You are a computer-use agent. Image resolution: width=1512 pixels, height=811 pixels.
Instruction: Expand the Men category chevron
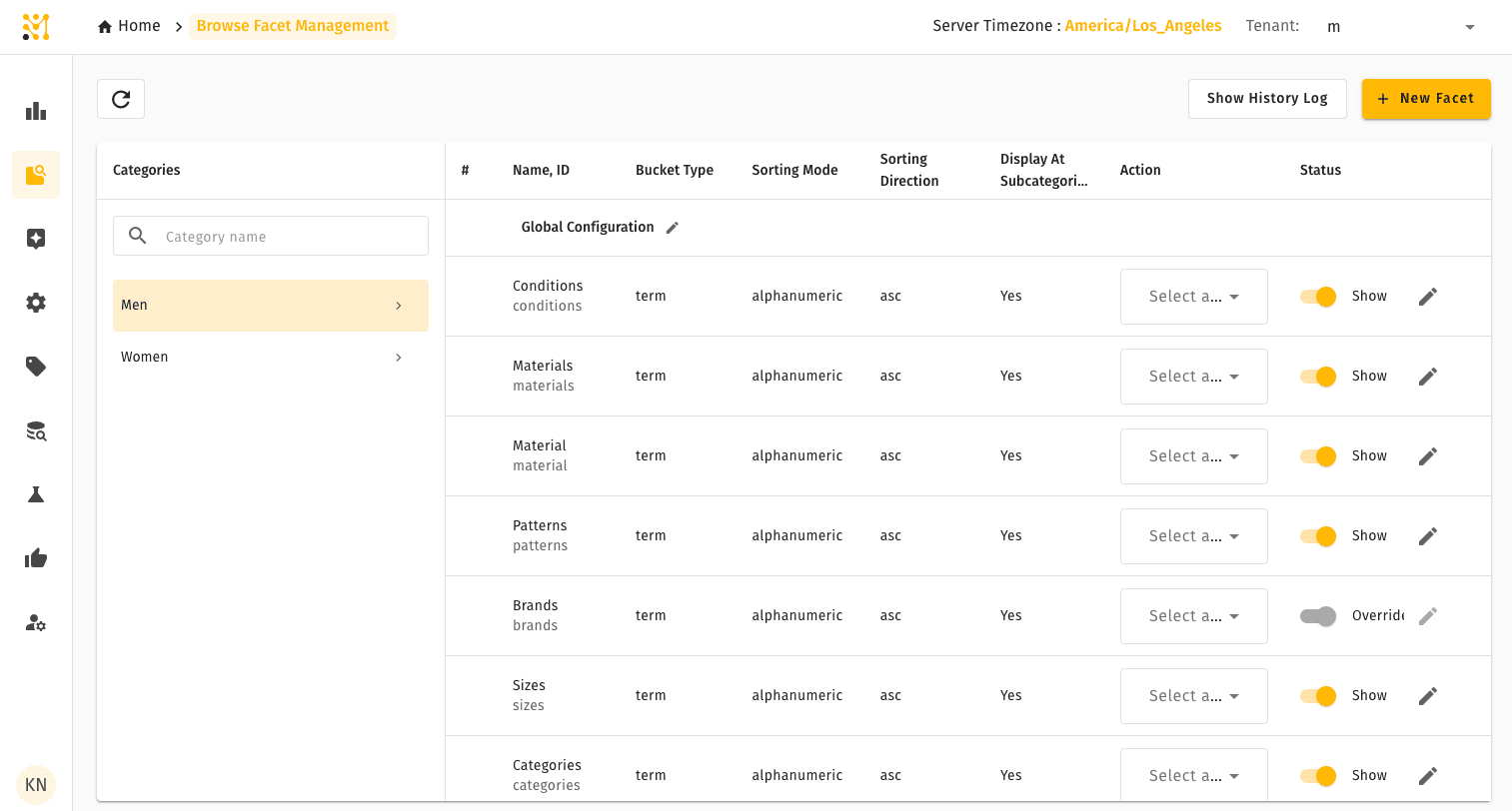(399, 306)
